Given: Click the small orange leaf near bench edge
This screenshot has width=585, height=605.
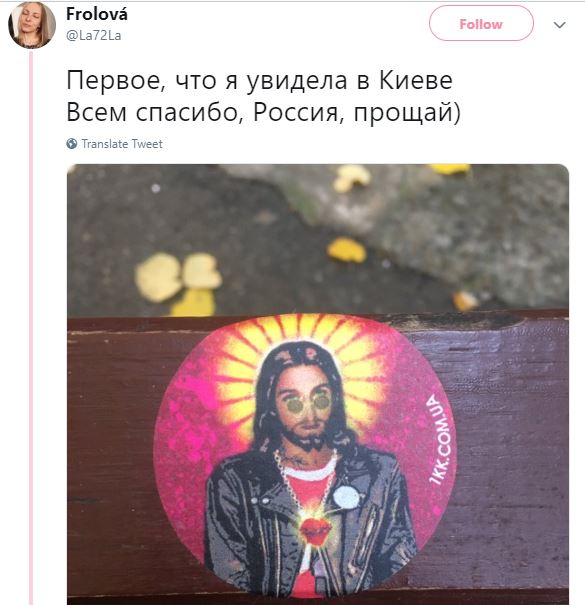Looking at the screenshot, I should (x=464, y=301).
